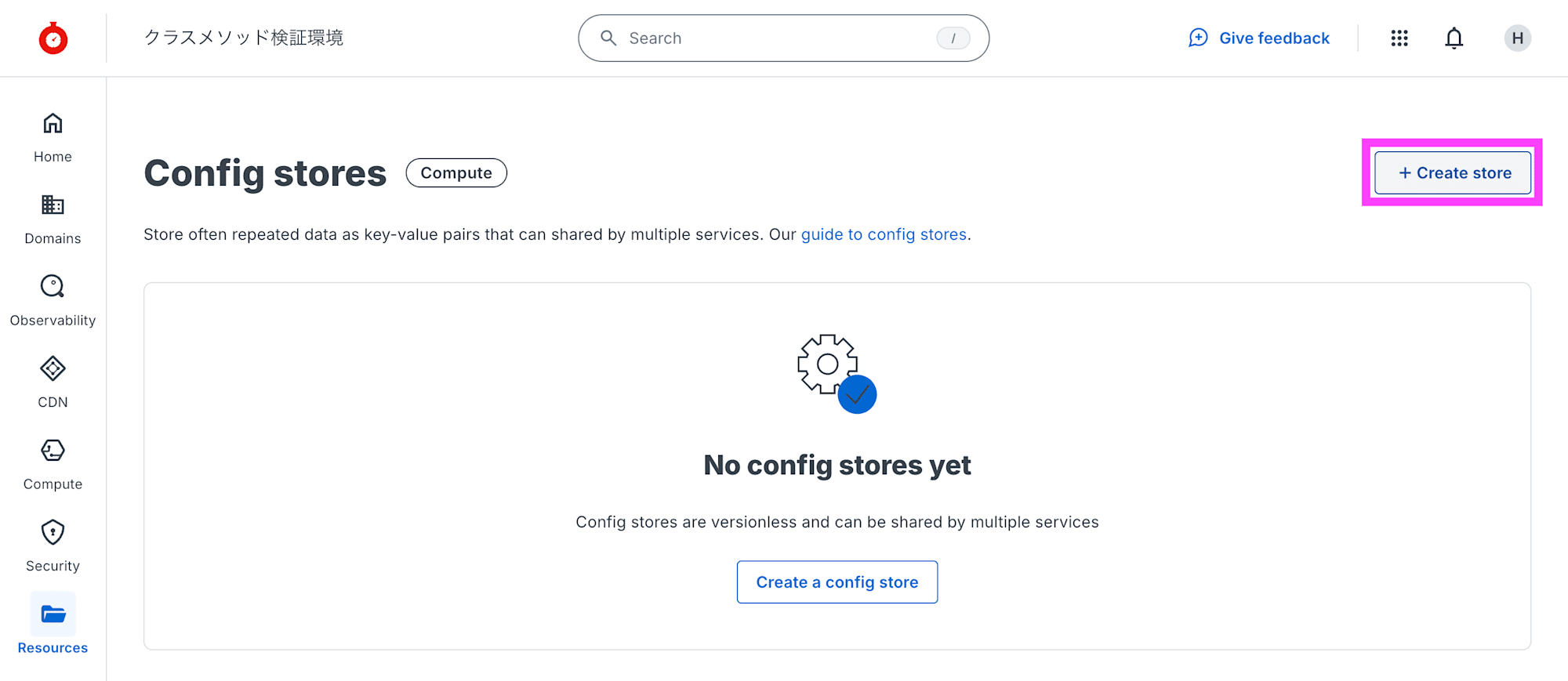Select the Security shield icon
Screen dimensions: 1568x681
pos(53,532)
